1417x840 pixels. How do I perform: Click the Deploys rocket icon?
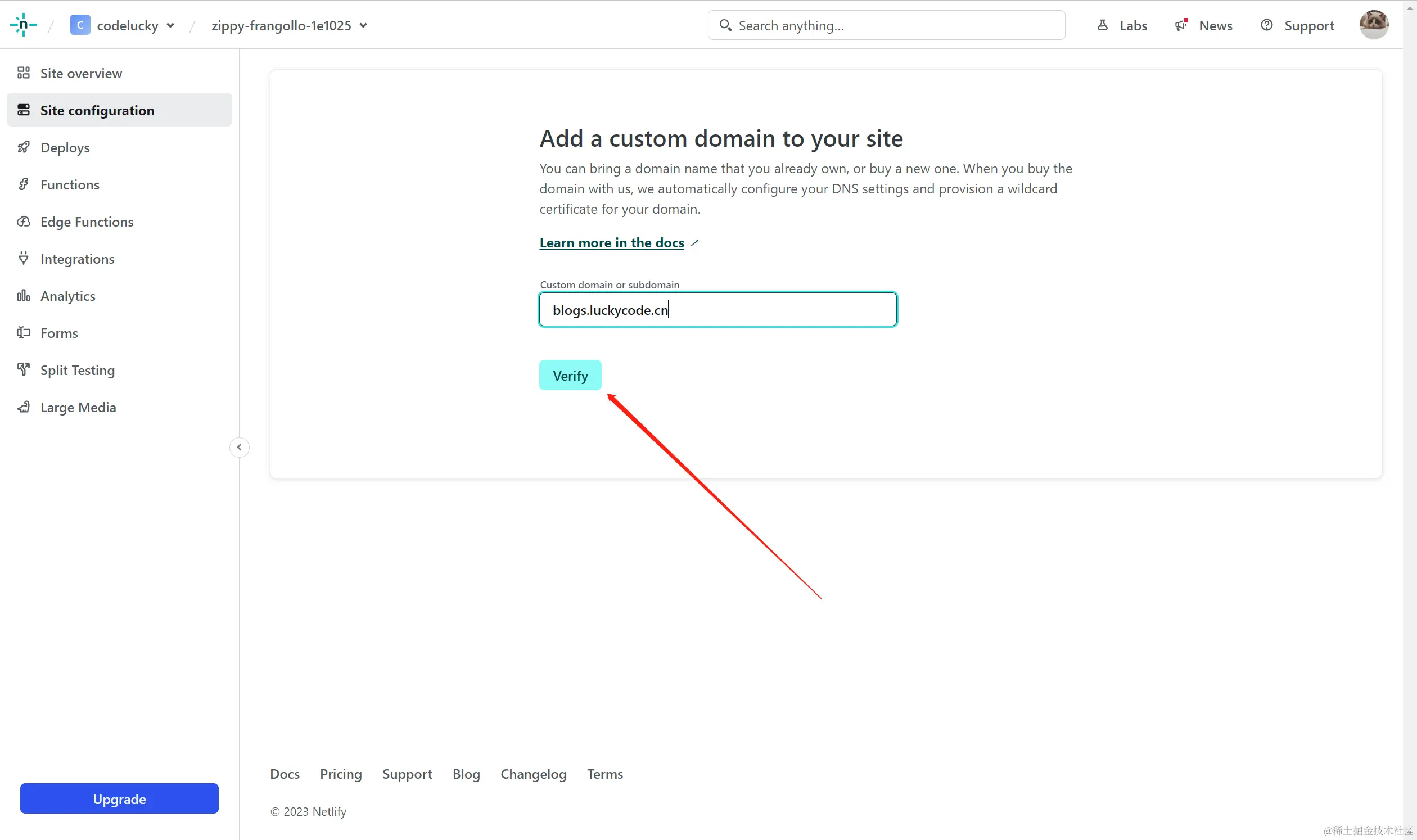[23, 147]
